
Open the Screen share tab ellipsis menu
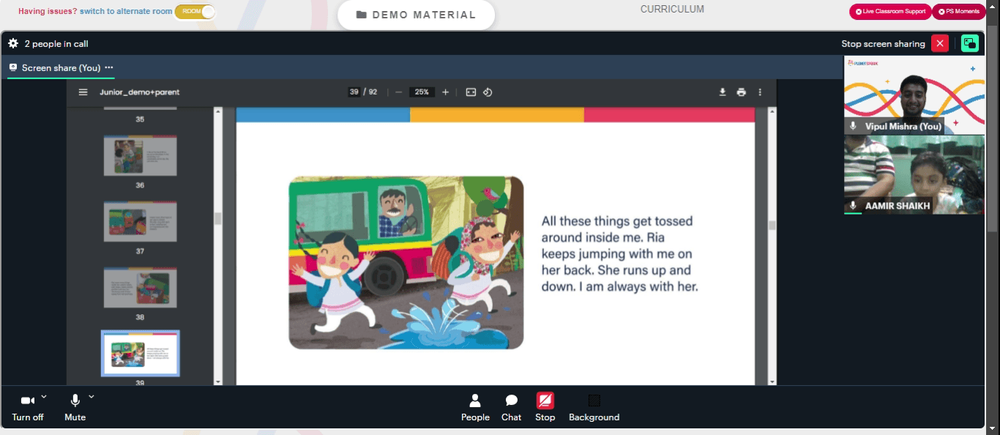tap(109, 68)
